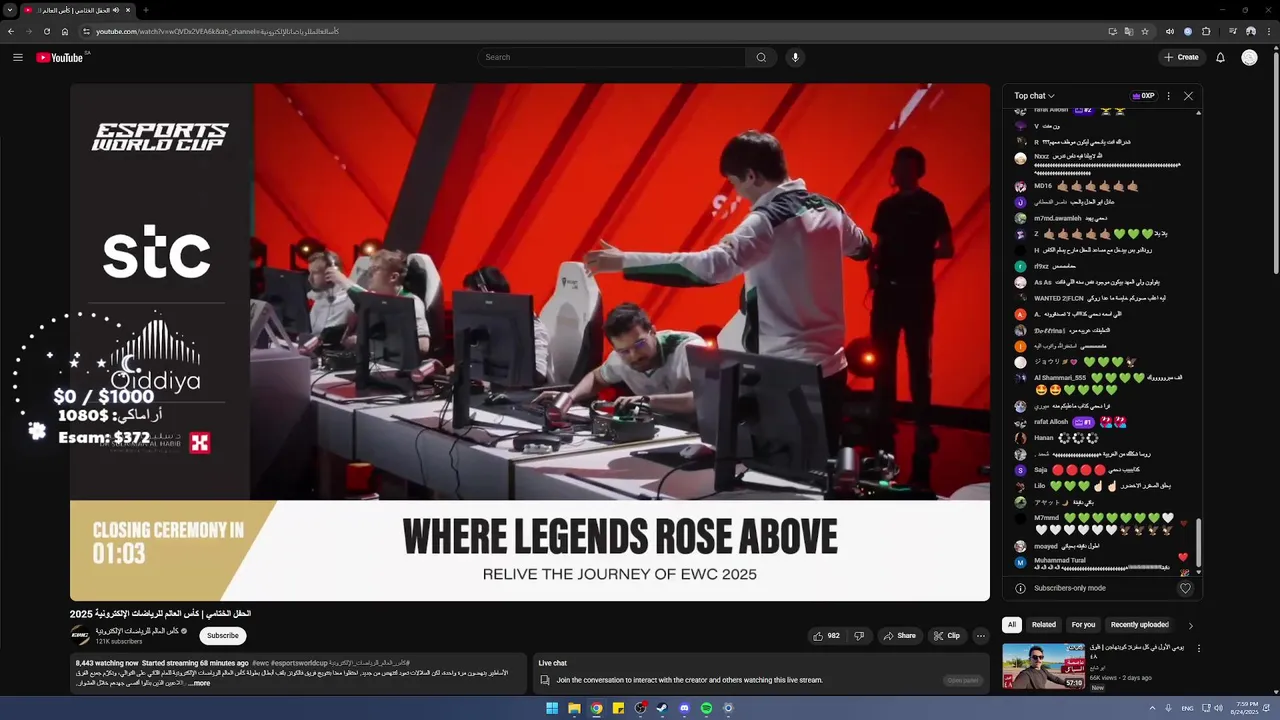Open live chat options three-dot menu
The image size is (1280, 720).
click(x=1168, y=96)
